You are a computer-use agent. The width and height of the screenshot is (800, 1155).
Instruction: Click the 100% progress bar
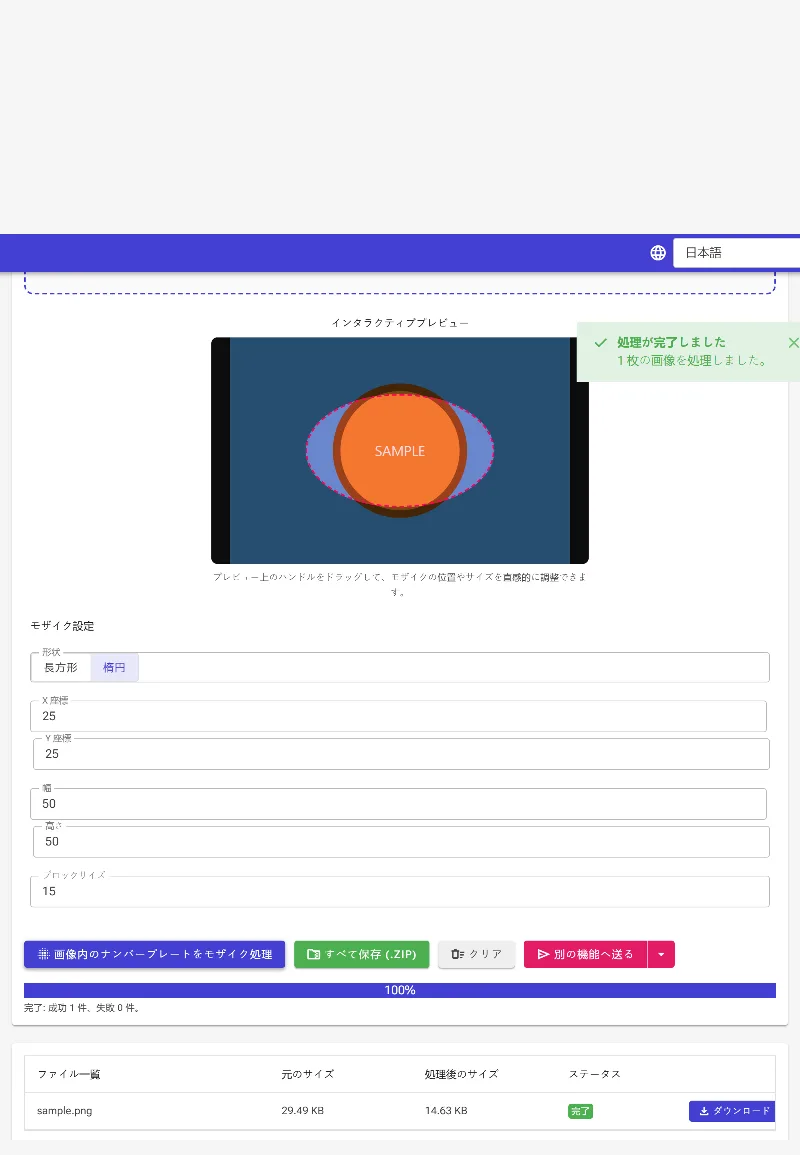coord(399,990)
